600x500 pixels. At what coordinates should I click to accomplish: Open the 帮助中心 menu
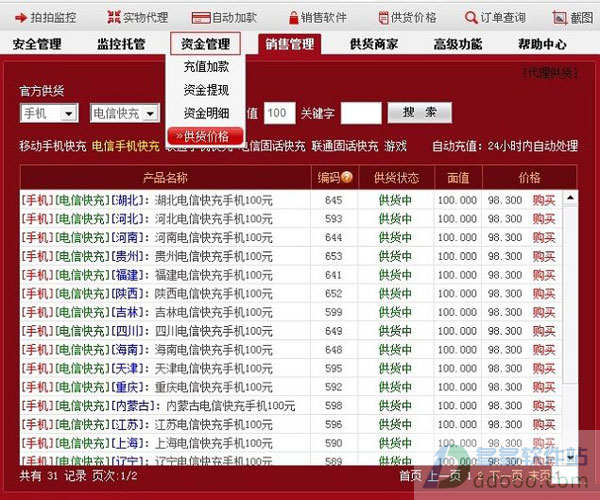542,44
